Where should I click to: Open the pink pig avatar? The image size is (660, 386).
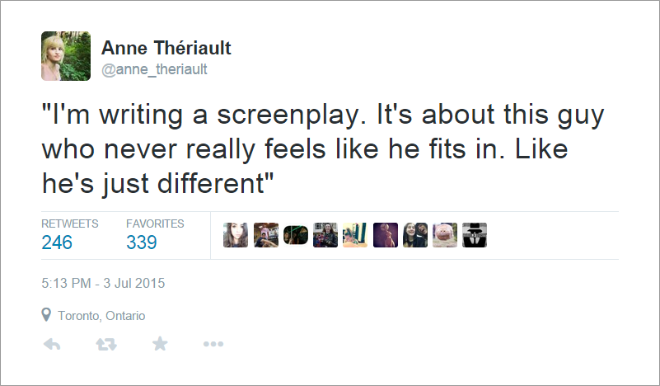pyautogui.click(x=445, y=235)
